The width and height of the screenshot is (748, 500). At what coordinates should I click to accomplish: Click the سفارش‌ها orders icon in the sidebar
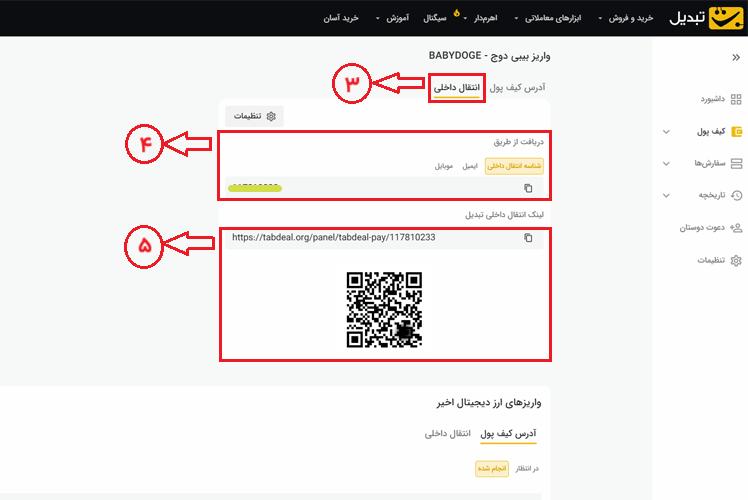tap(736, 163)
